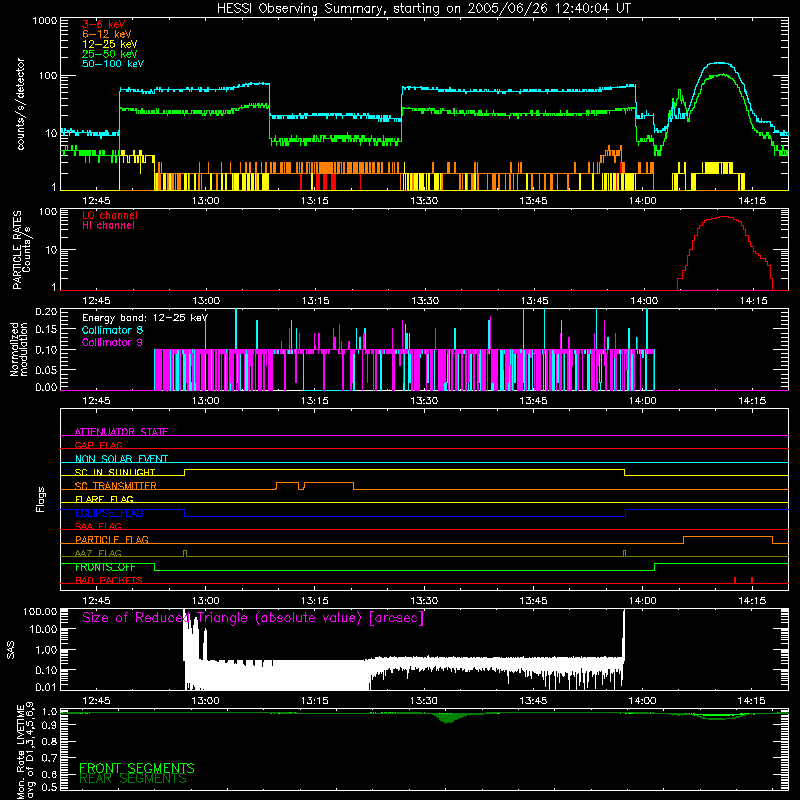Select the ECLIPSE_FLAG label
The height and width of the screenshot is (800, 800).
tap(109, 513)
